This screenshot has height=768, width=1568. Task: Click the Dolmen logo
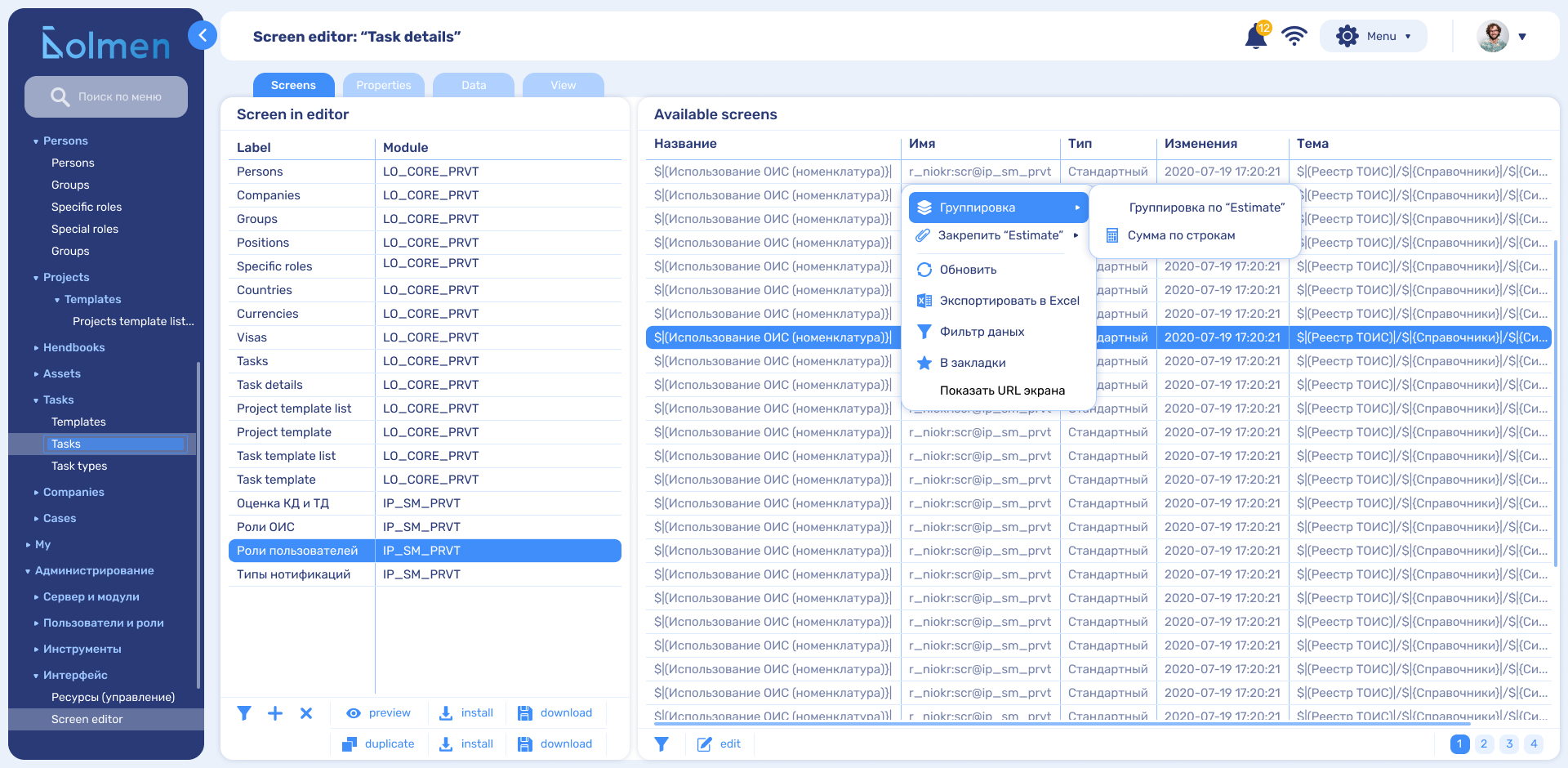(x=106, y=42)
